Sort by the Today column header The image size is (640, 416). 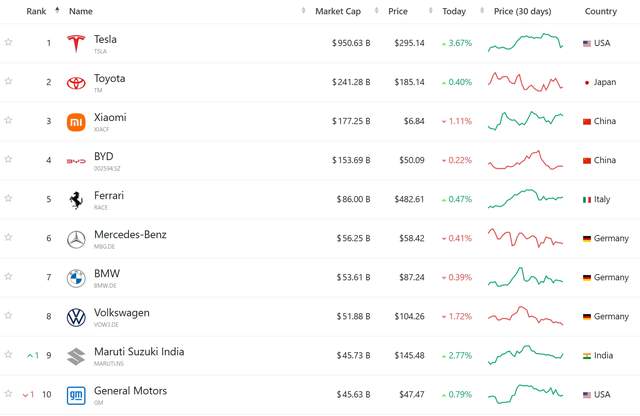[x=454, y=11]
